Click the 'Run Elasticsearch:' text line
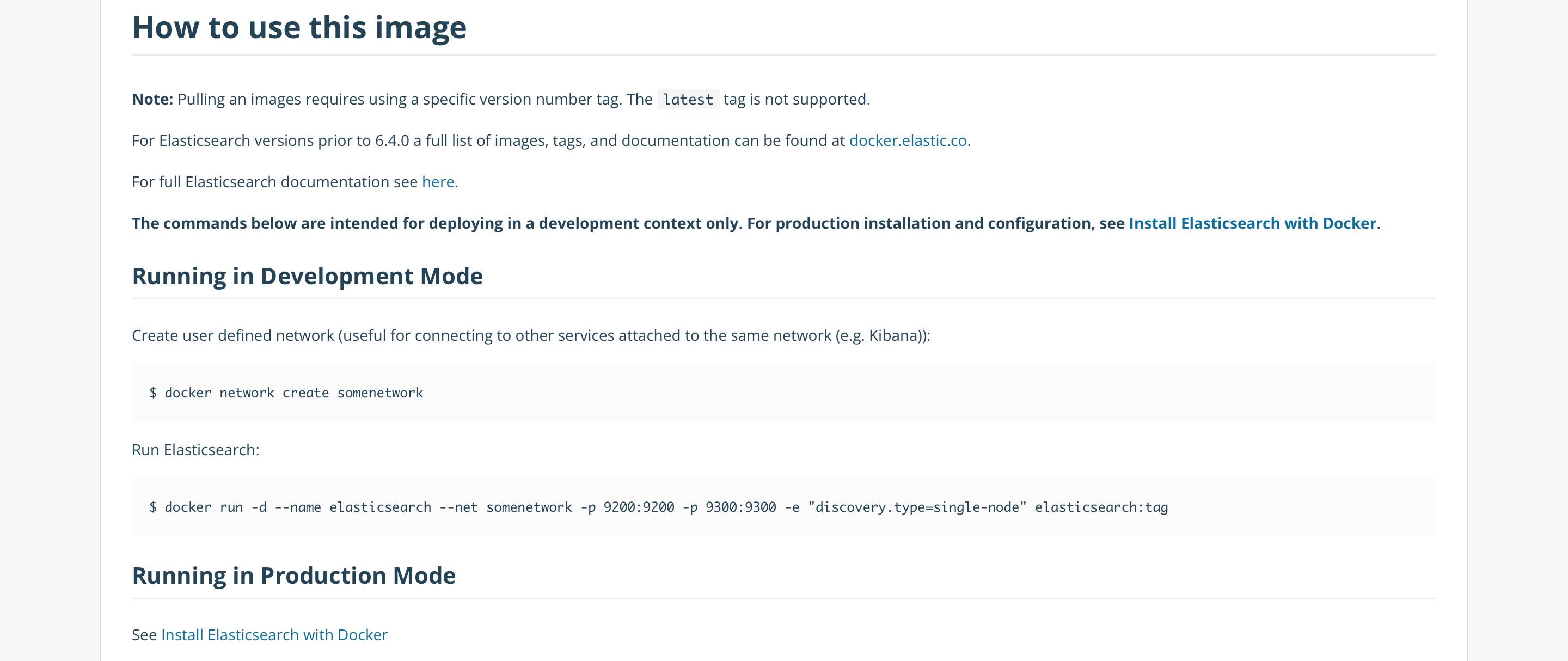The height and width of the screenshot is (661, 1568). [x=195, y=450]
